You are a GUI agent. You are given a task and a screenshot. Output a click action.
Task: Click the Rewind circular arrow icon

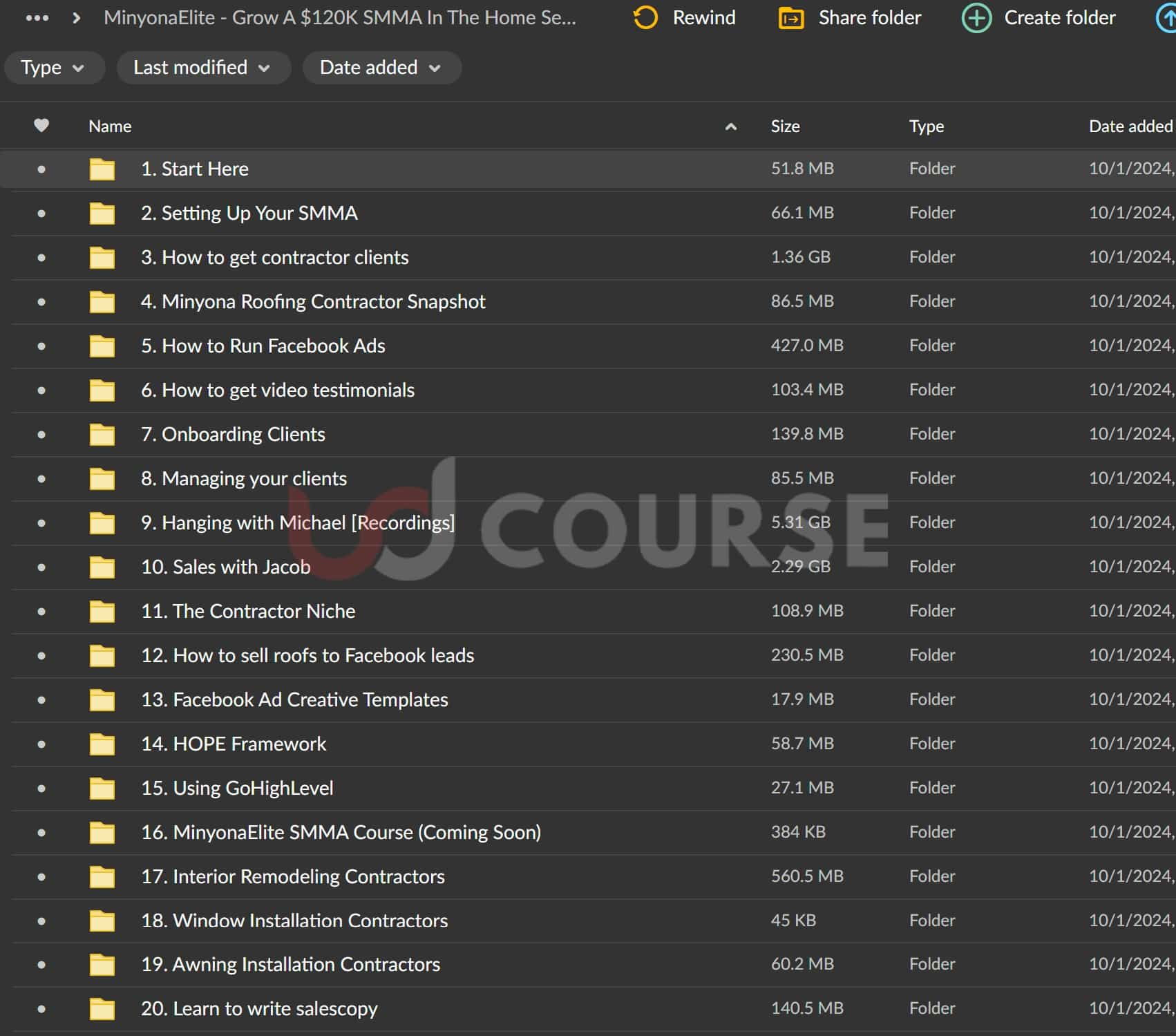[645, 18]
